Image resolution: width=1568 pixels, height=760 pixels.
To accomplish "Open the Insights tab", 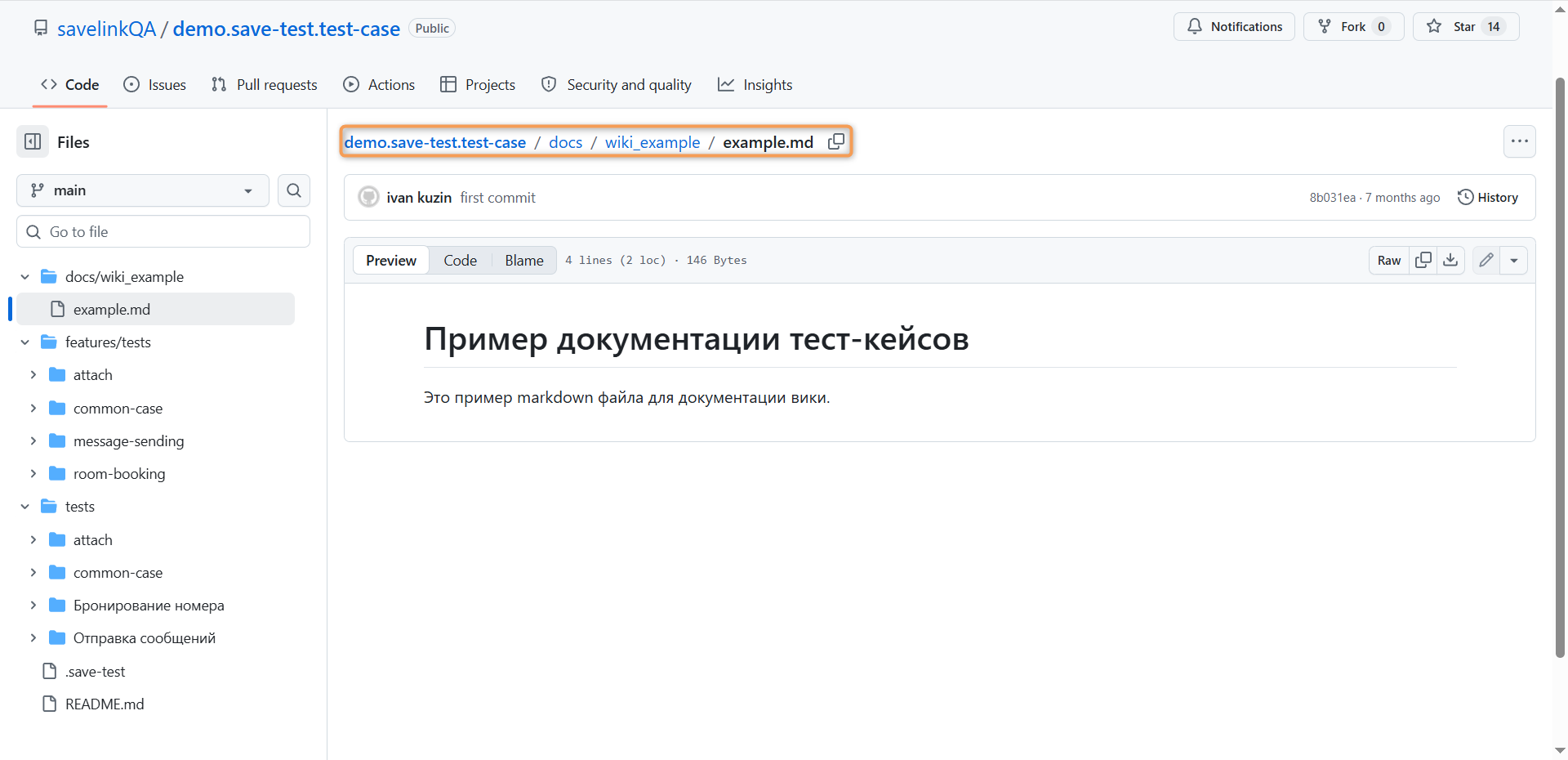I will click(x=755, y=84).
